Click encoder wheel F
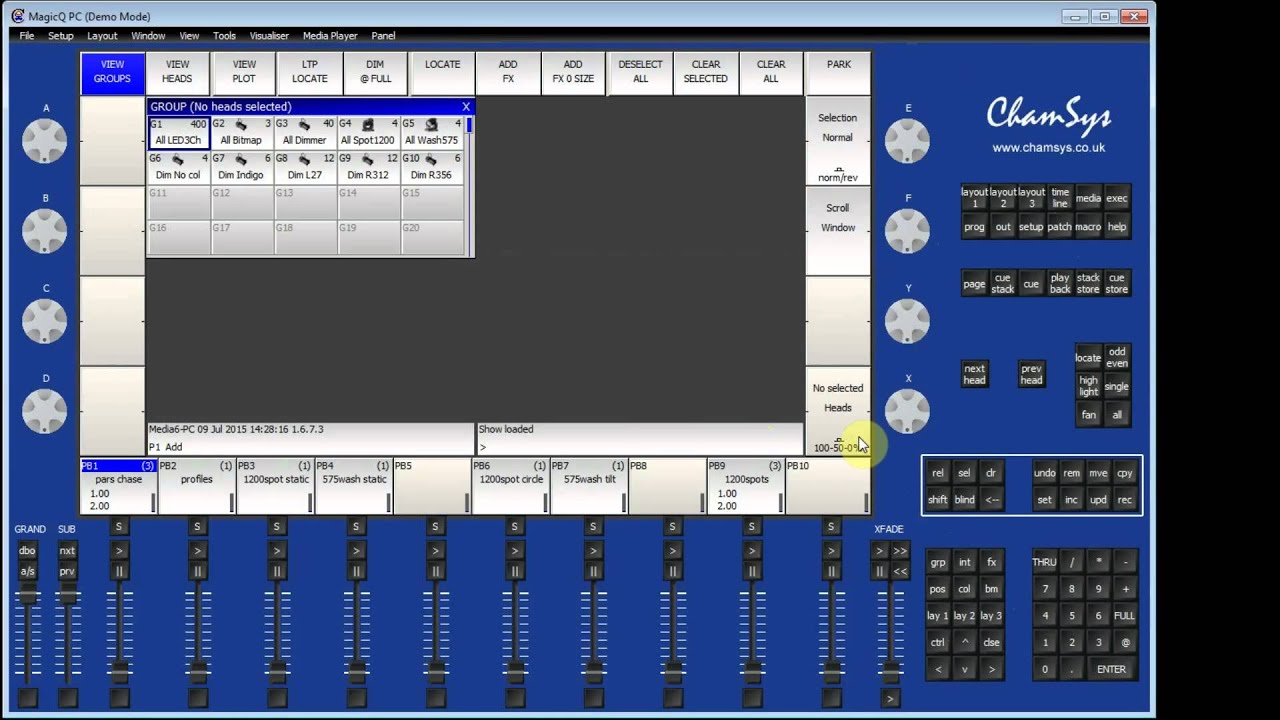 click(907, 230)
